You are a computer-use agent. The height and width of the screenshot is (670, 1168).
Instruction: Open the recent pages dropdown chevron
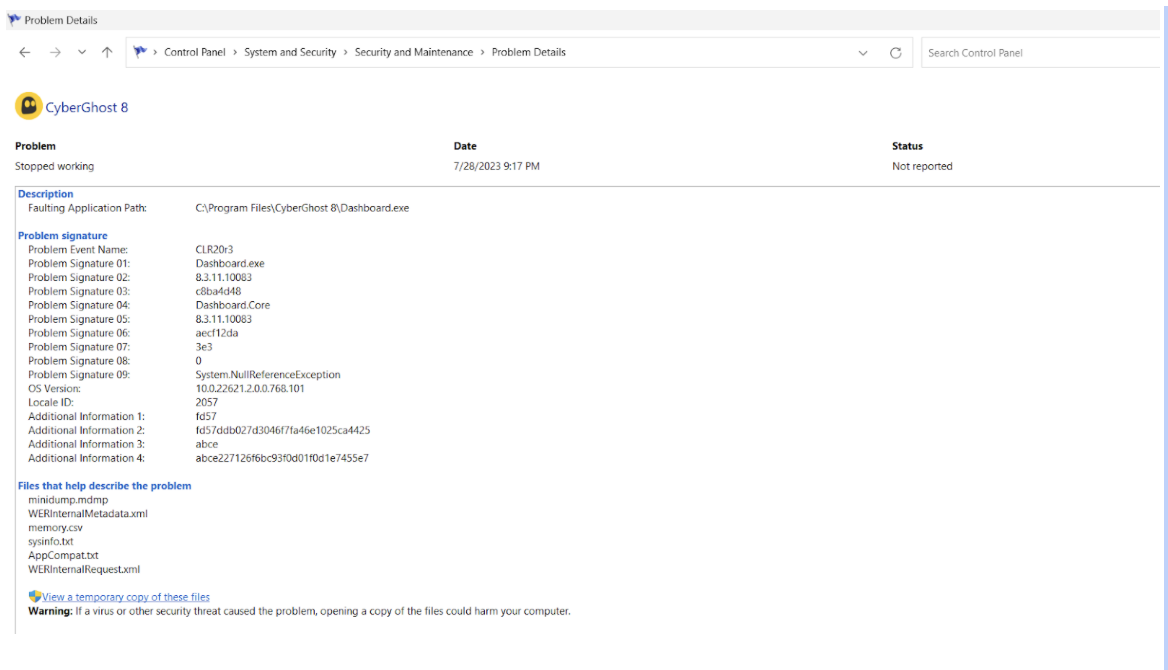point(80,52)
